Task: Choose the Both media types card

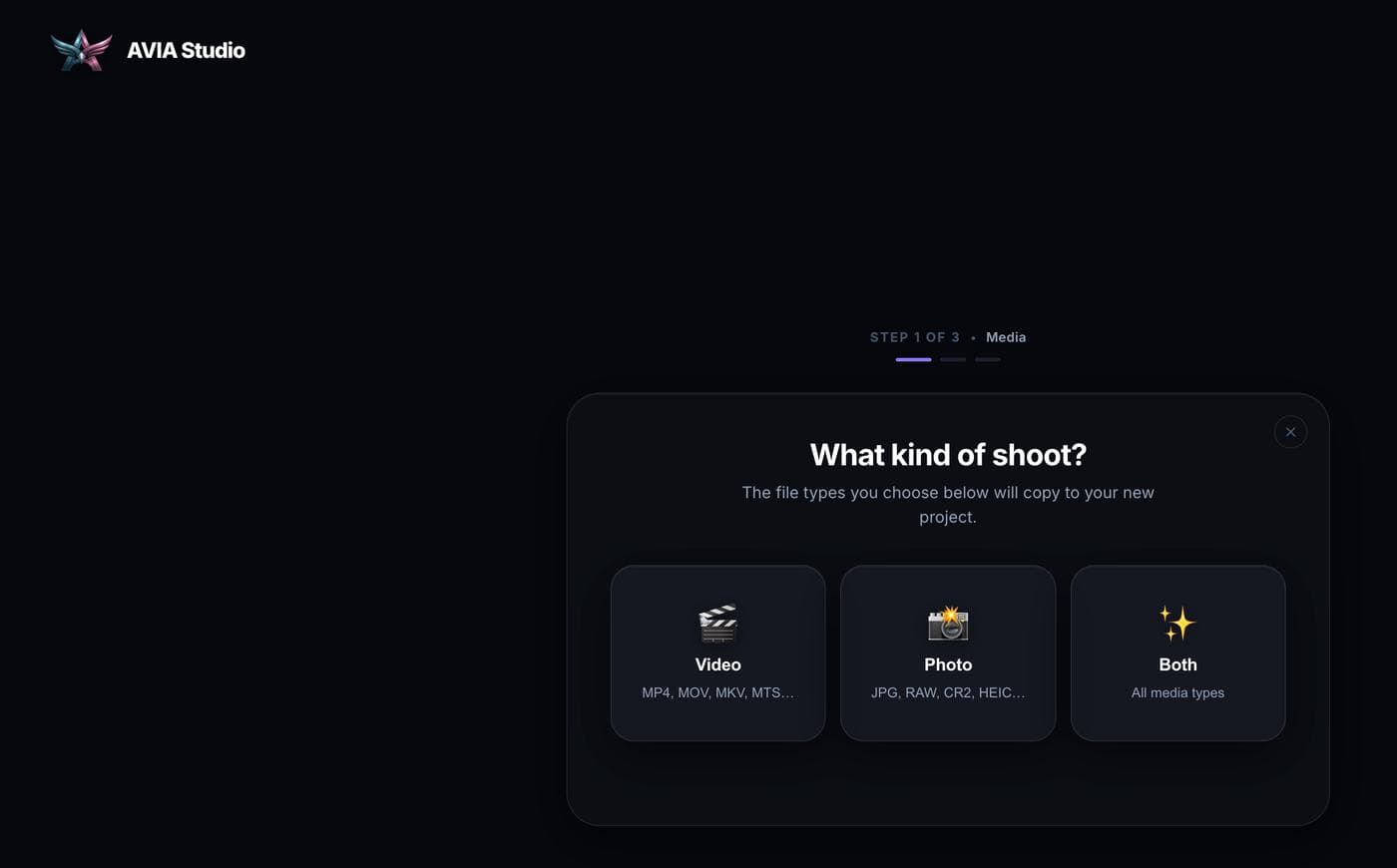Action: 1177,652
